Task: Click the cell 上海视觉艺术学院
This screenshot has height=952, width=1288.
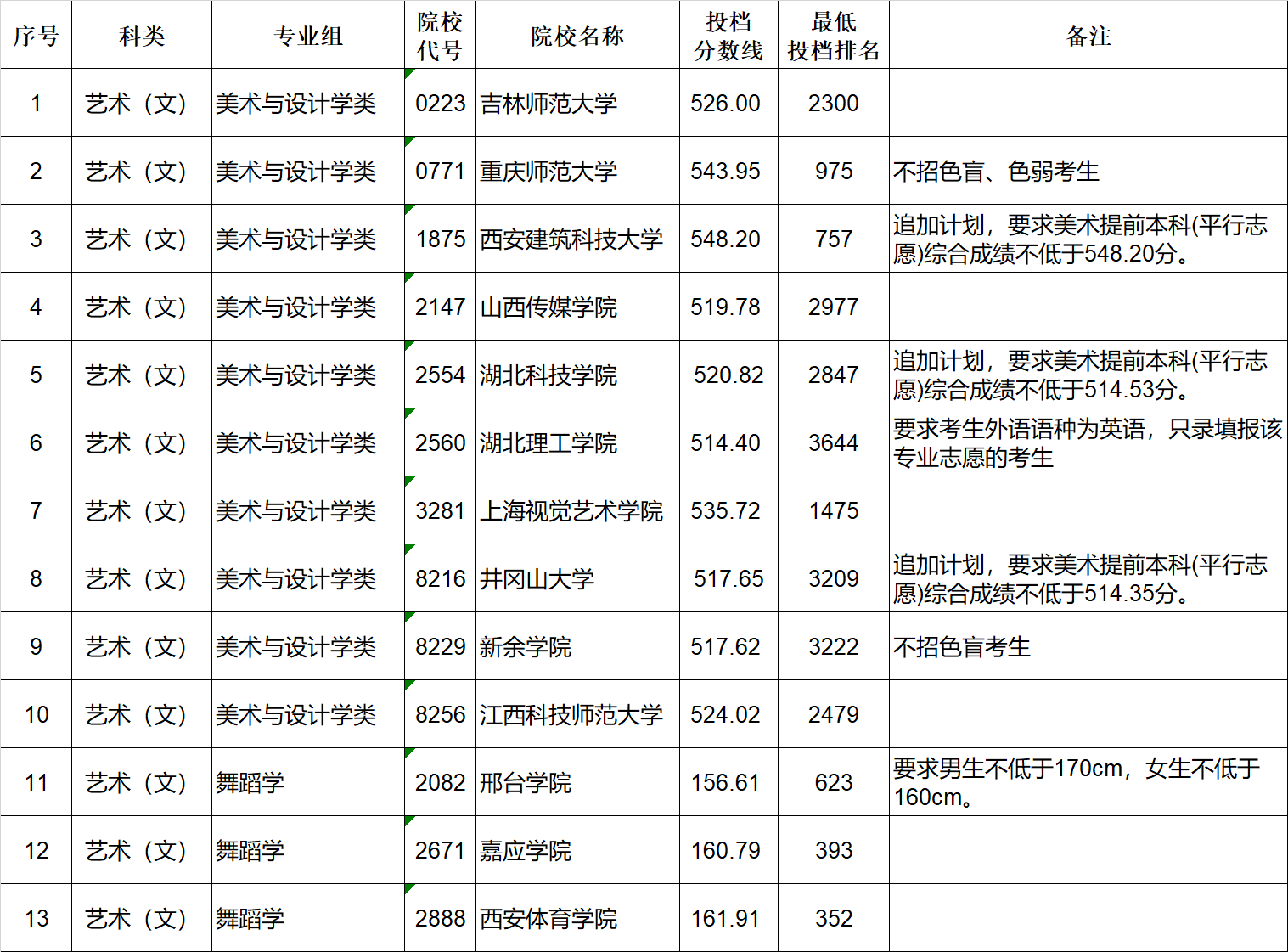Action: (577, 510)
